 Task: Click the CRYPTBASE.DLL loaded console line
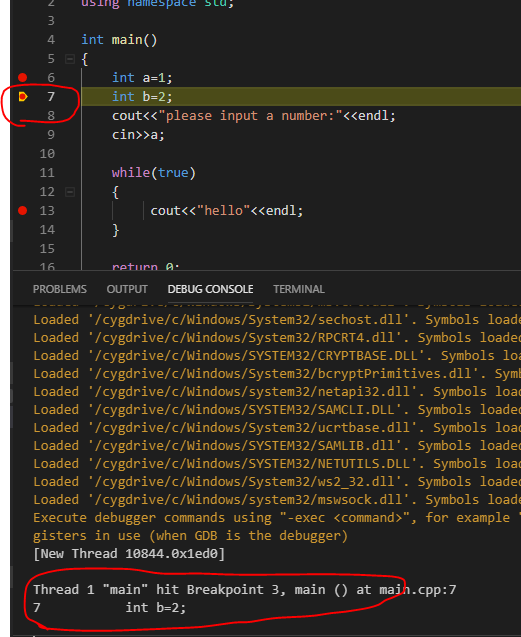click(x=277, y=355)
